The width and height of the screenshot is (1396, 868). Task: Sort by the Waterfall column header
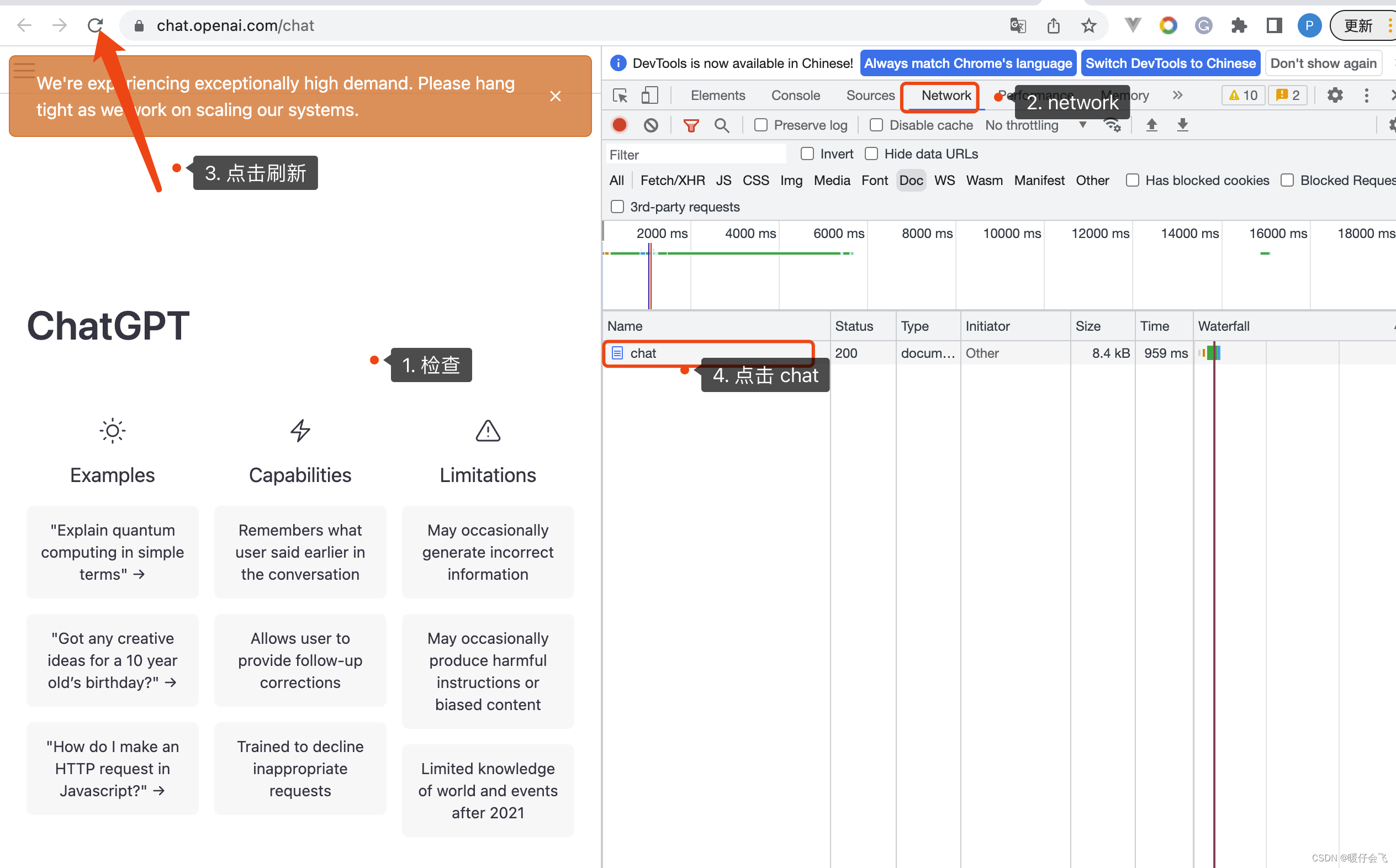(x=1294, y=326)
